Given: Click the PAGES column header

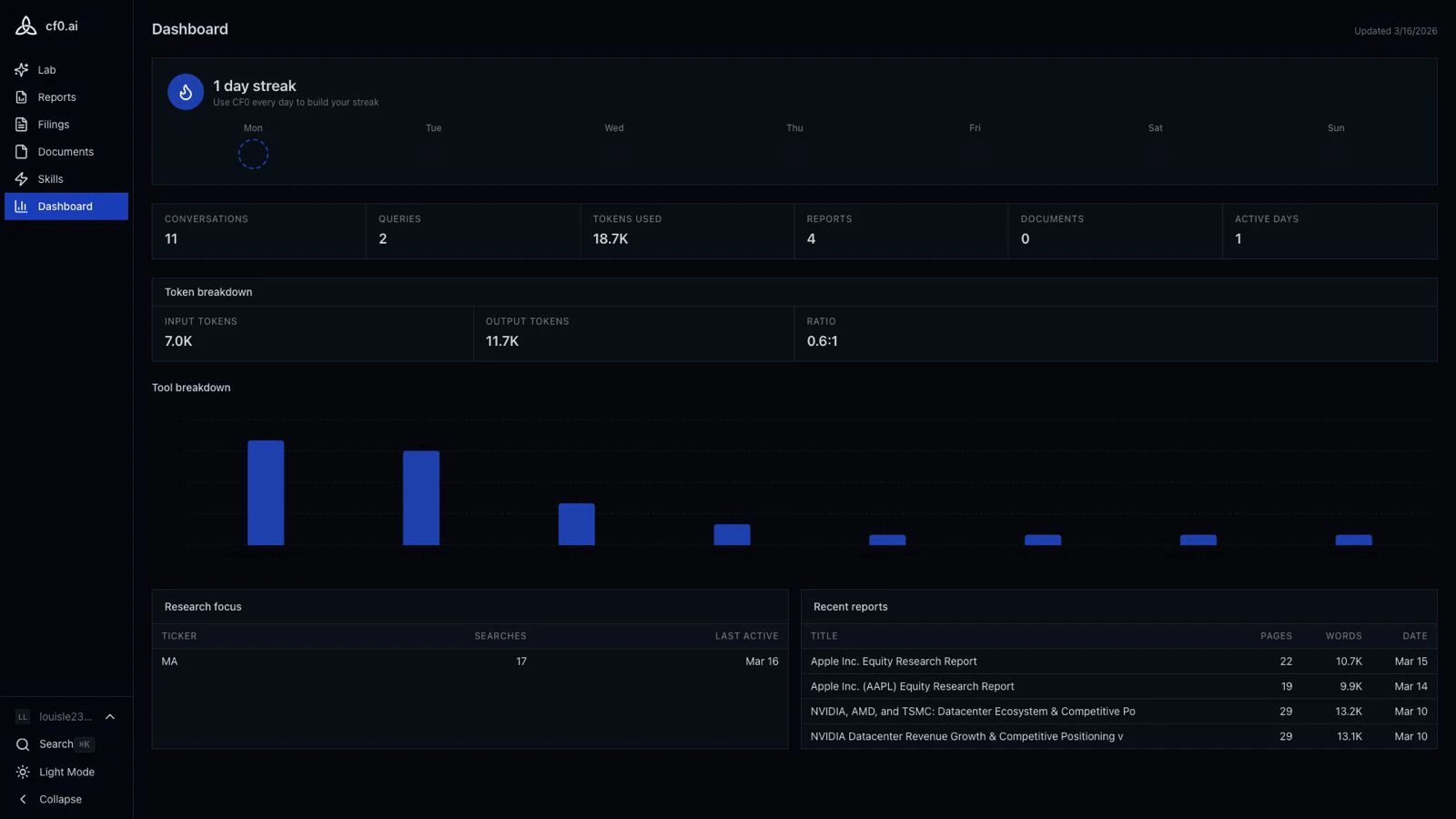Looking at the screenshot, I should pyautogui.click(x=1276, y=636).
